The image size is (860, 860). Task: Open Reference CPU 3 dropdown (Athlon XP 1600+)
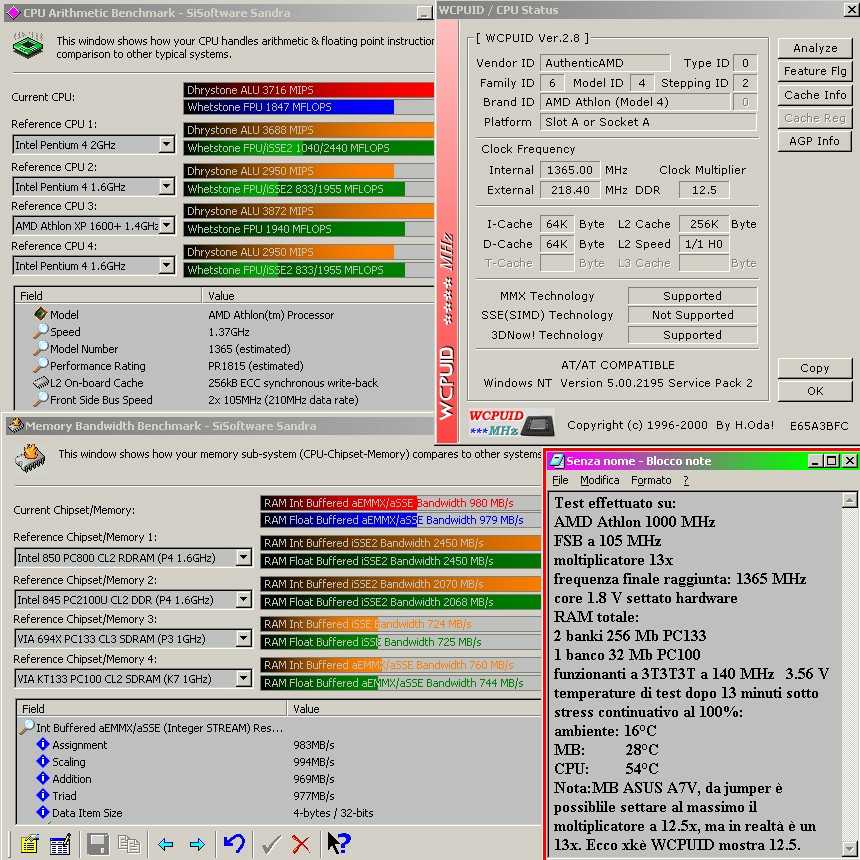[x=166, y=225]
